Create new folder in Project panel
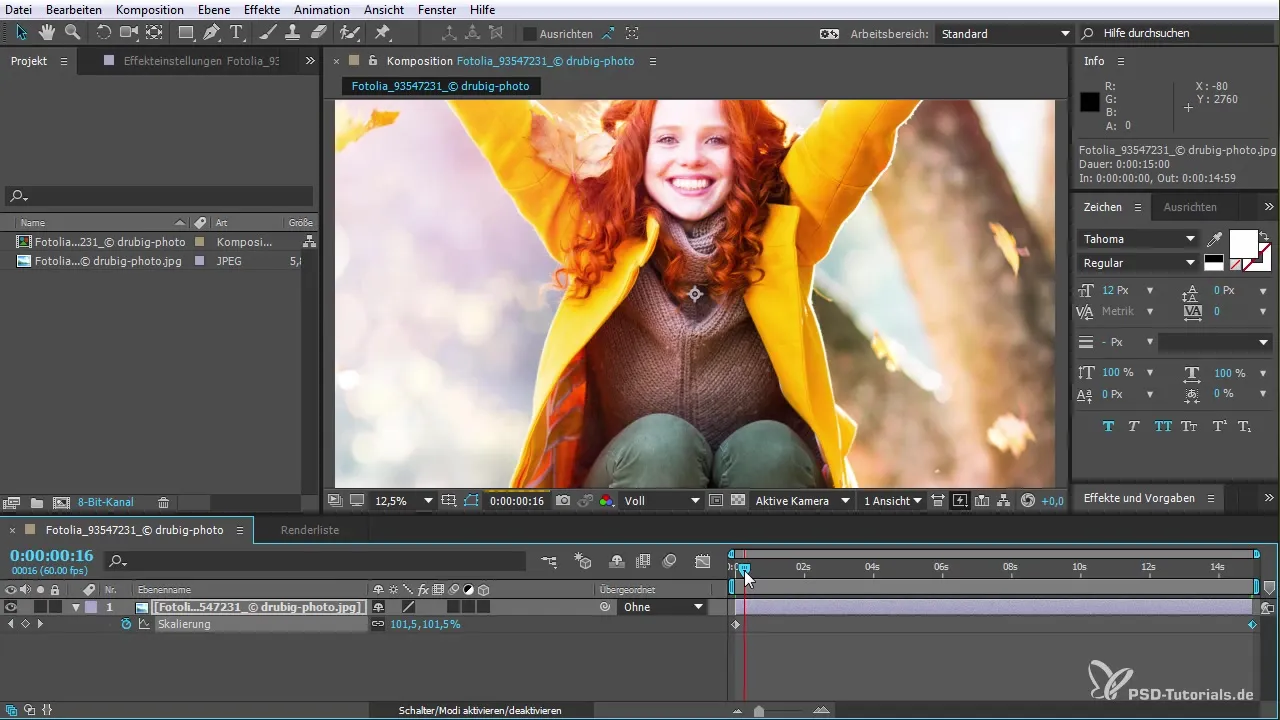 coord(37,502)
